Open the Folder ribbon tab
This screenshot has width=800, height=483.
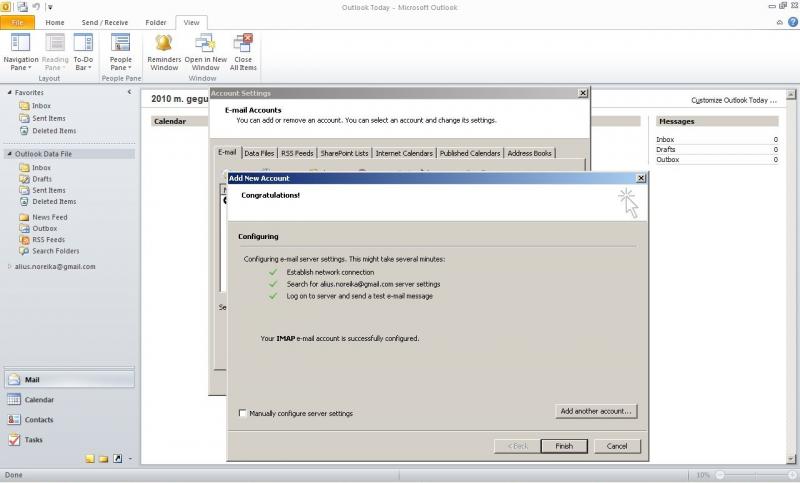coord(156,22)
